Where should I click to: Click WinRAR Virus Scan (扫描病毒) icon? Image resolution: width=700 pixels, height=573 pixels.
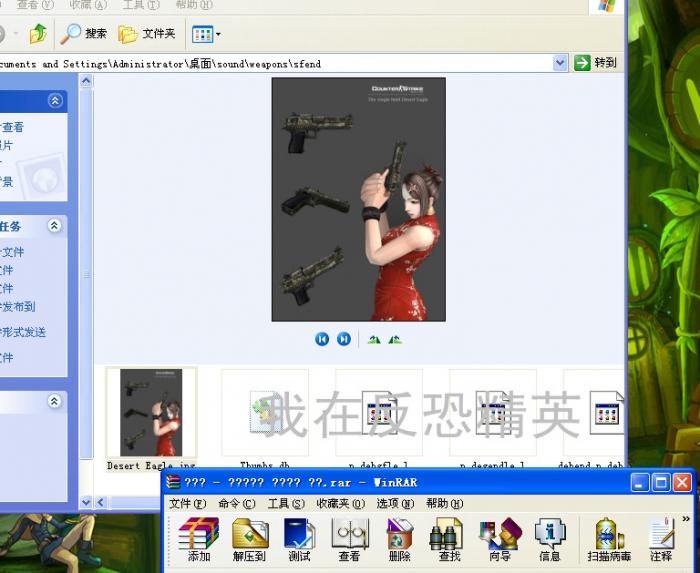pos(609,540)
